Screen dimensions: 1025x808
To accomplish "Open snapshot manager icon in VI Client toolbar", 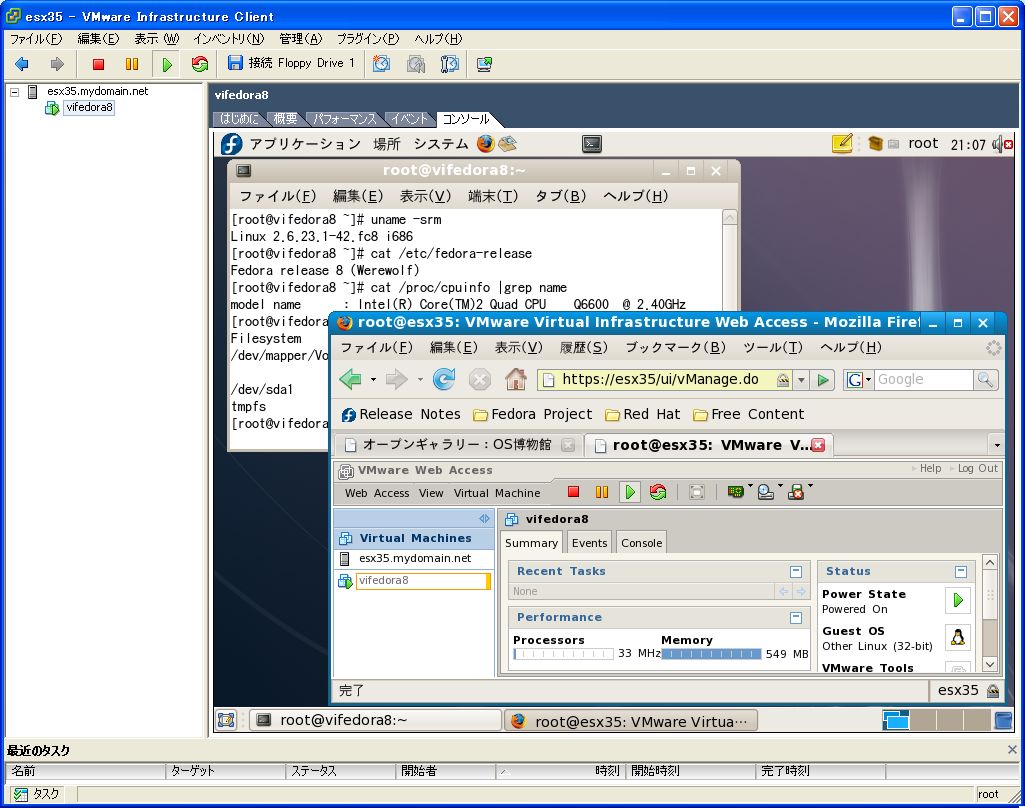I will tap(450, 64).
